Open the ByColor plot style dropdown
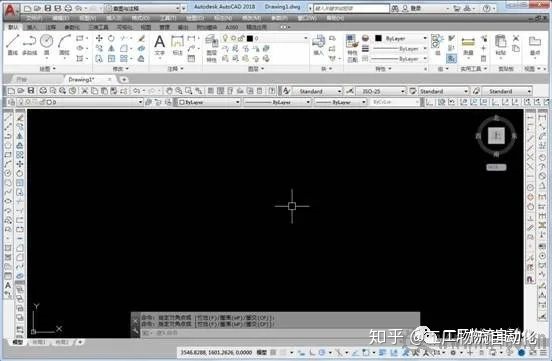Screen dimensions: 552x361 pyautogui.click(x=394, y=102)
